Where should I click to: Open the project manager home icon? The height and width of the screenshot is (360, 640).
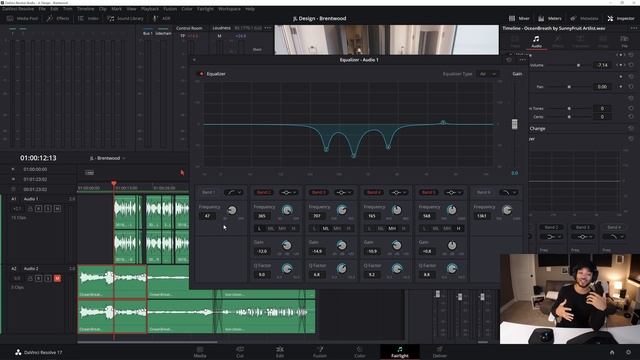point(612,352)
